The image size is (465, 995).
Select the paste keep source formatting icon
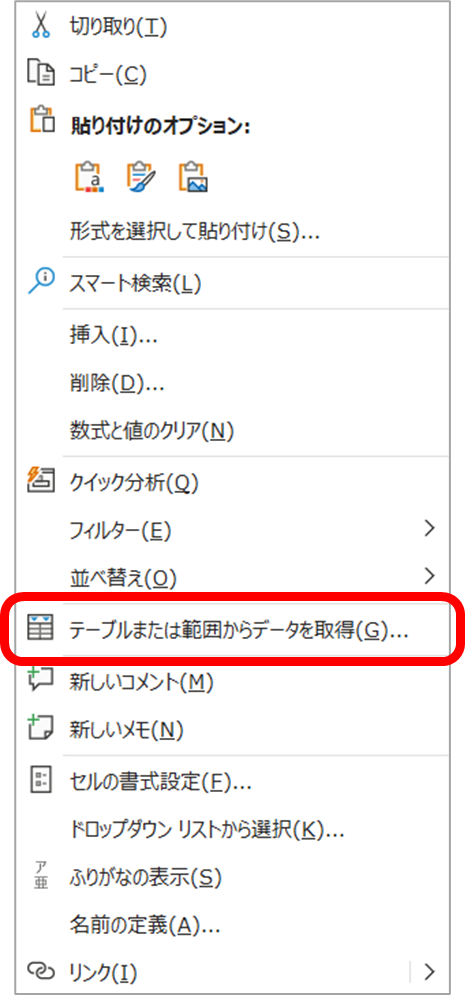pos(89,177)
